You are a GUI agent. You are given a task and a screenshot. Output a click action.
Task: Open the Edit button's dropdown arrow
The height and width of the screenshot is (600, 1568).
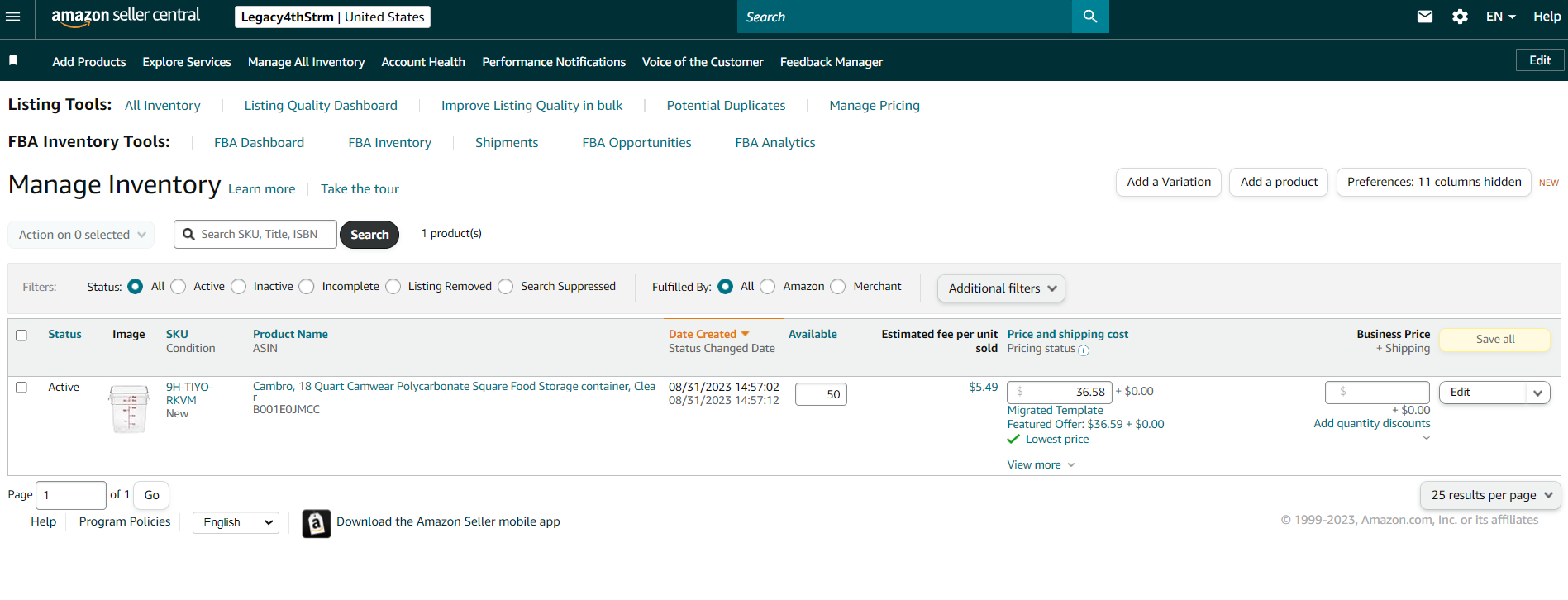click(1537, 393)
